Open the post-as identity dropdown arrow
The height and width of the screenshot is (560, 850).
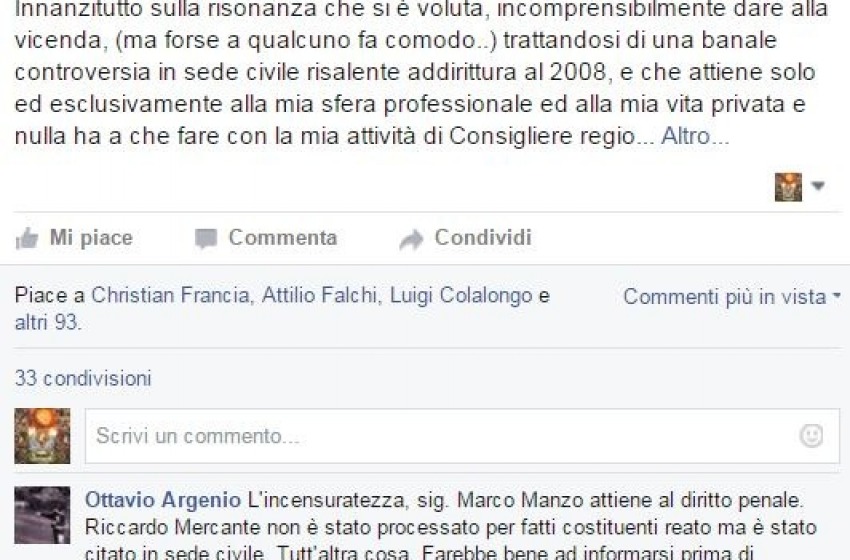pyautogui.click(x=817, y=186)
